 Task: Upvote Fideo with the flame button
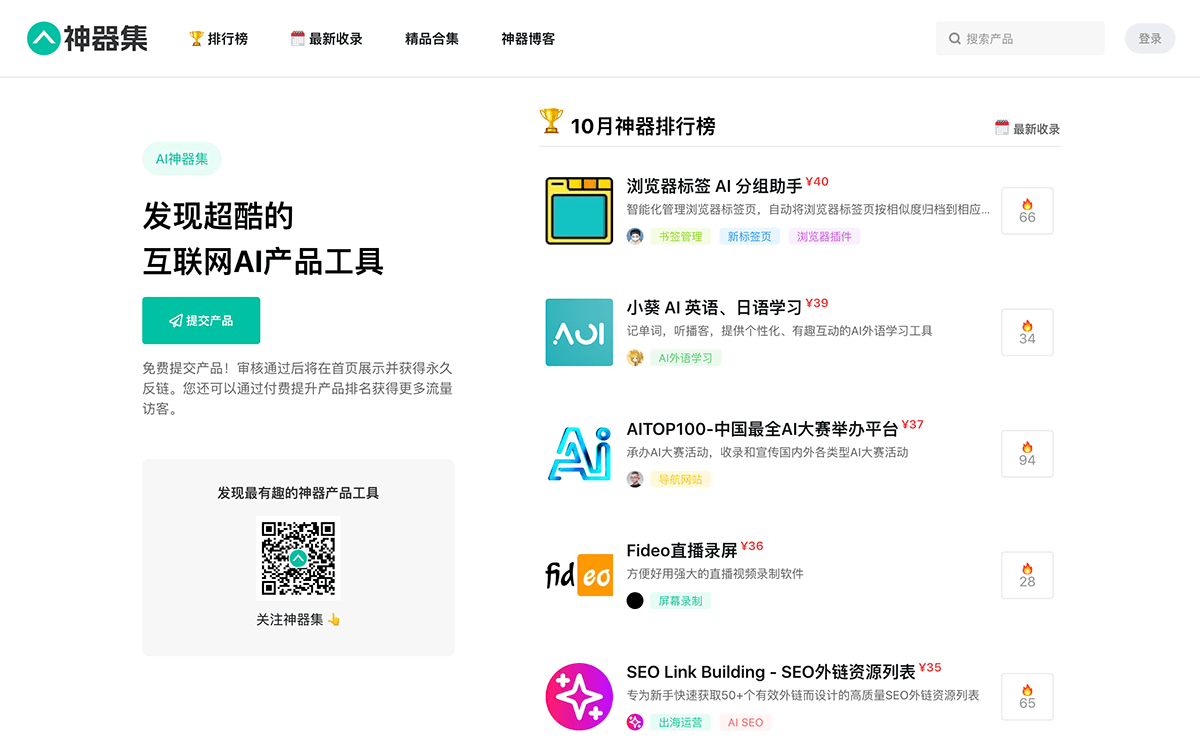point(1027,575)
